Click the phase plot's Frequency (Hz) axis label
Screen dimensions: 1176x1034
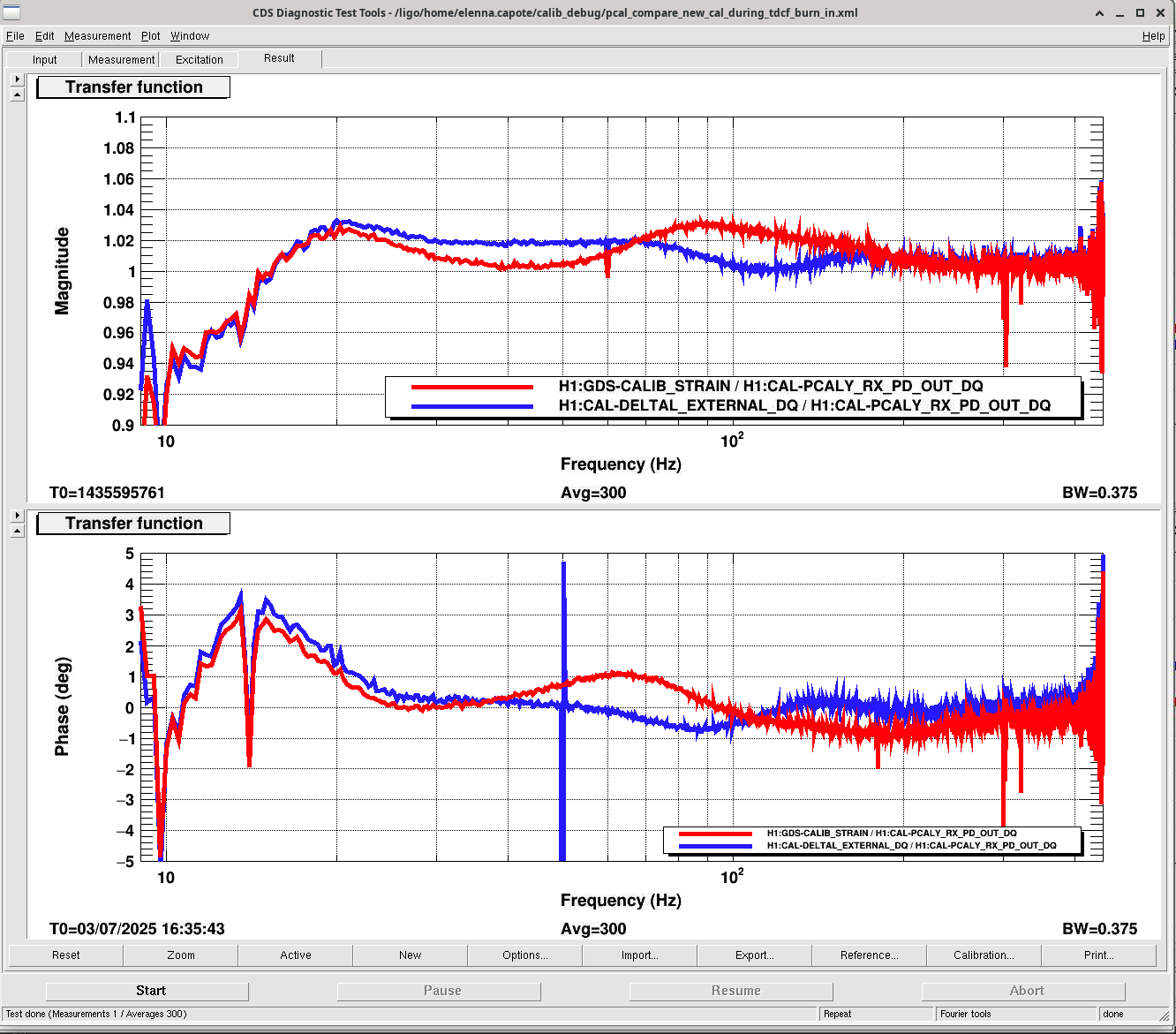pos(621,901)
